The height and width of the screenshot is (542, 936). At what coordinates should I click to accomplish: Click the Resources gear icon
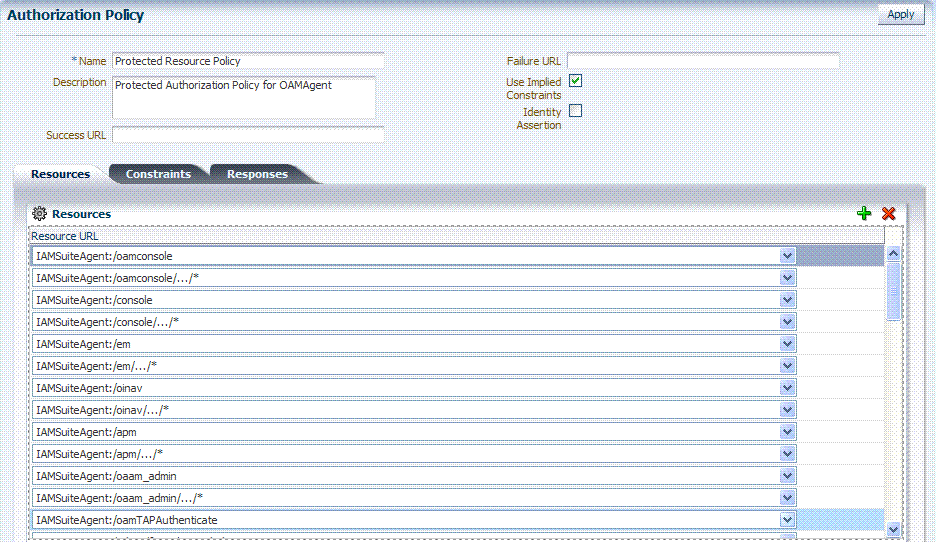click(39, 214)
